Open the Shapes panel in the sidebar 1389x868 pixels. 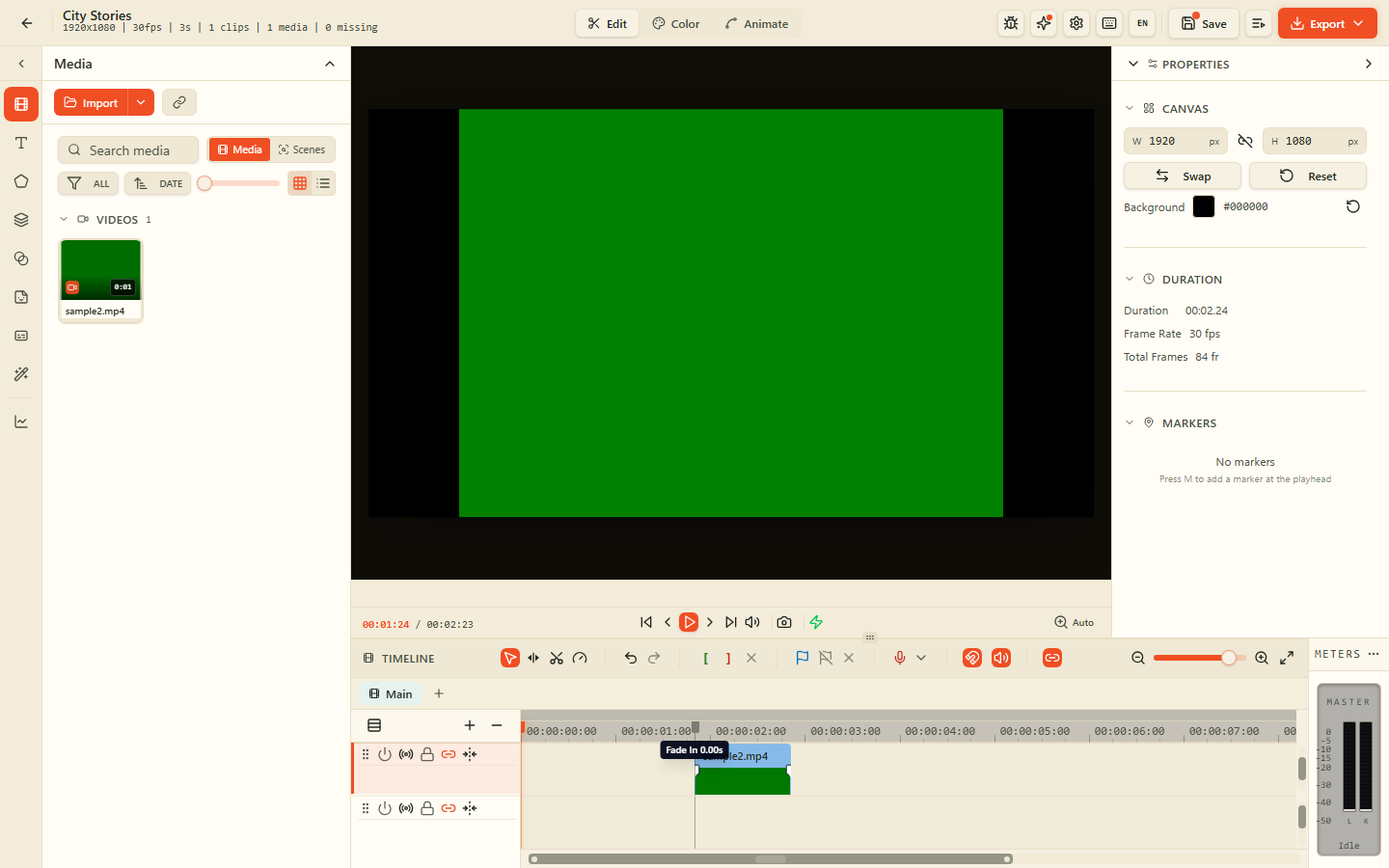[21, 181]
